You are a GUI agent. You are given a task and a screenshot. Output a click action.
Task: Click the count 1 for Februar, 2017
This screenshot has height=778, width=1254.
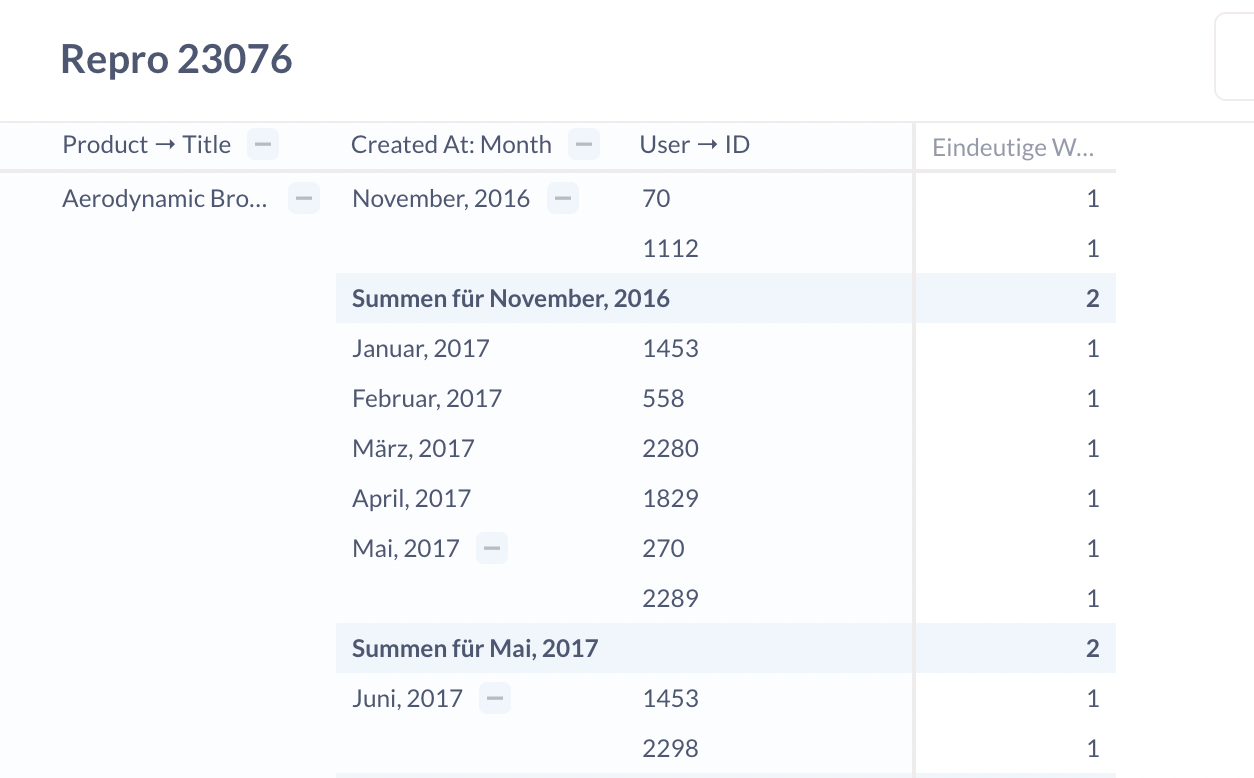click(x=1093, y=397)
